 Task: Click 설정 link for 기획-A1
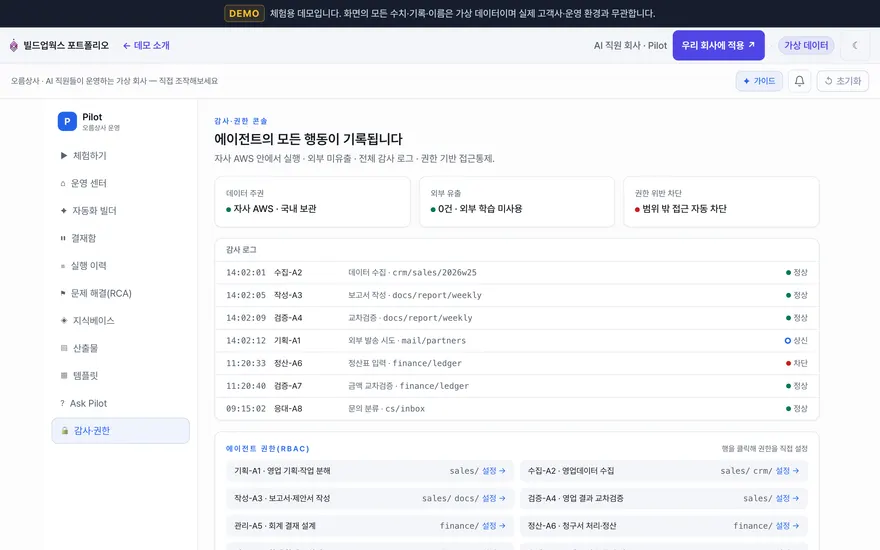[494, 471]
